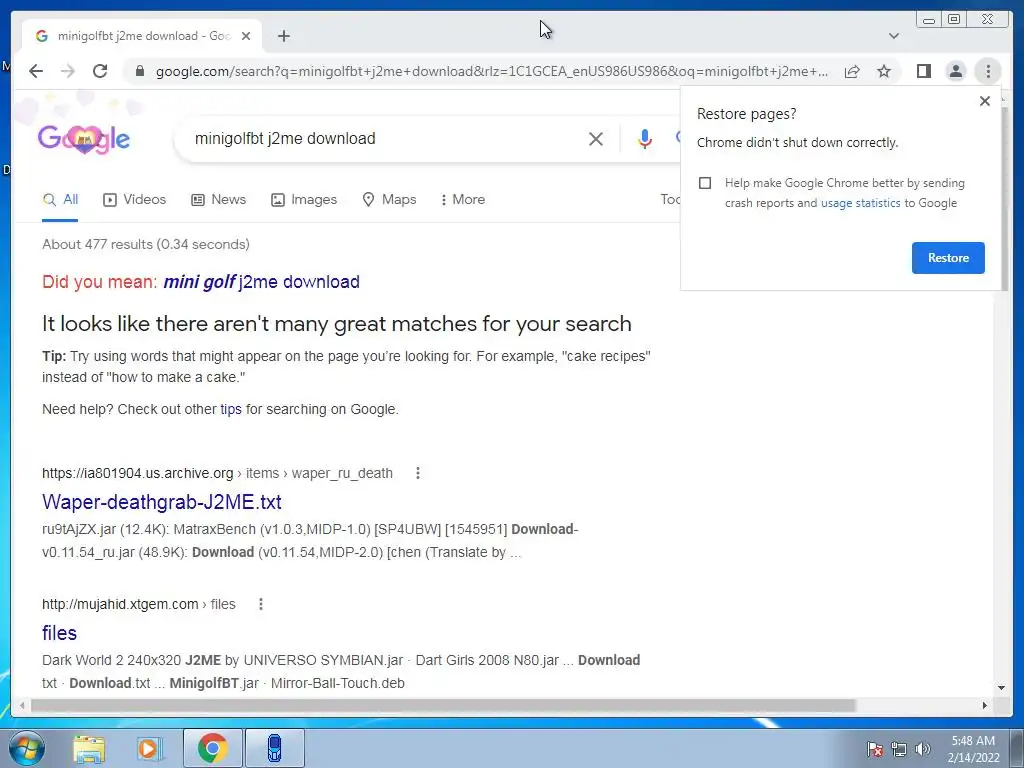This screenshot has width=1024, height=768.
Task: Open options for the mujahid.xtgem.com result
Action: coord(261,605)
